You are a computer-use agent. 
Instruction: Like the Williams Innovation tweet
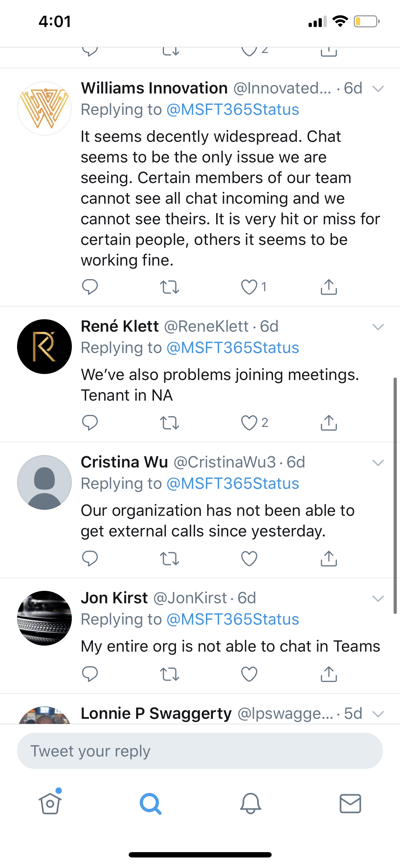(249, 287)
